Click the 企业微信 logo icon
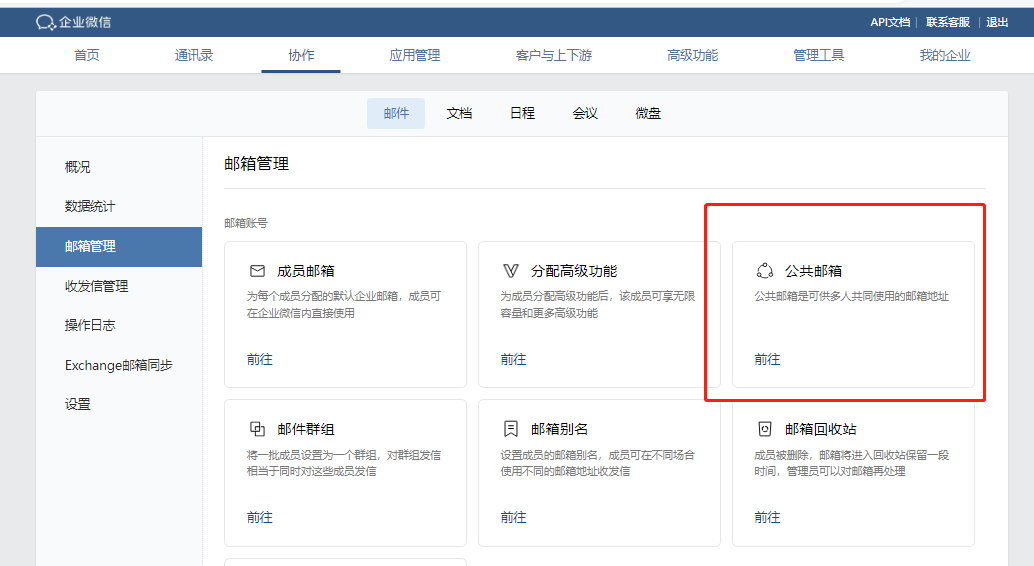The height and width of the screenshot is (566, 1034). click(45, 22)
